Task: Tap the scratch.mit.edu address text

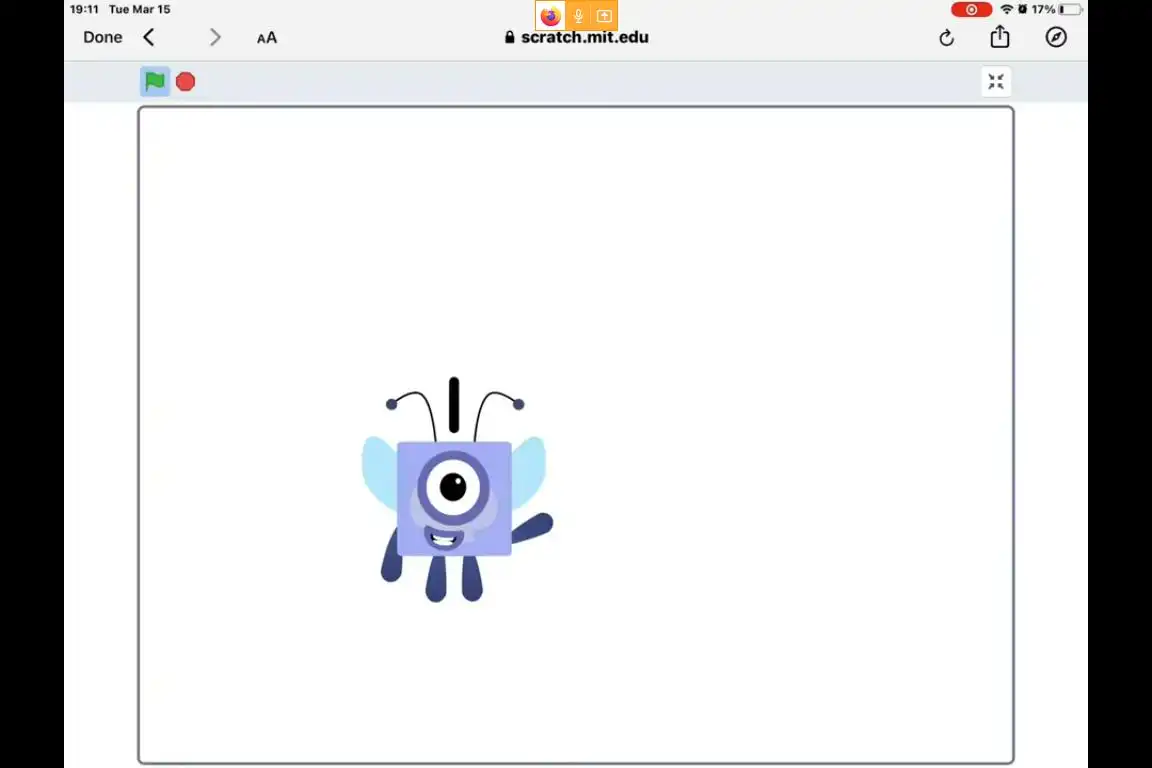Action: coord(584,37)
